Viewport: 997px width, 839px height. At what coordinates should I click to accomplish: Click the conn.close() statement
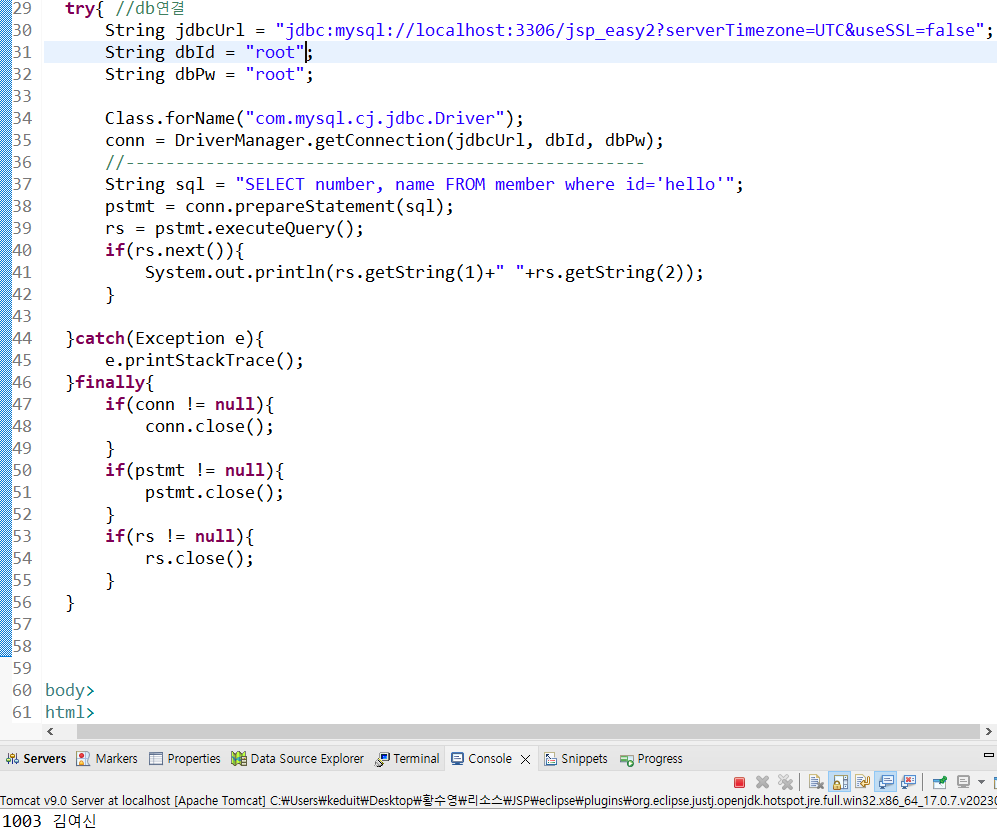click(x=209, y=426)
